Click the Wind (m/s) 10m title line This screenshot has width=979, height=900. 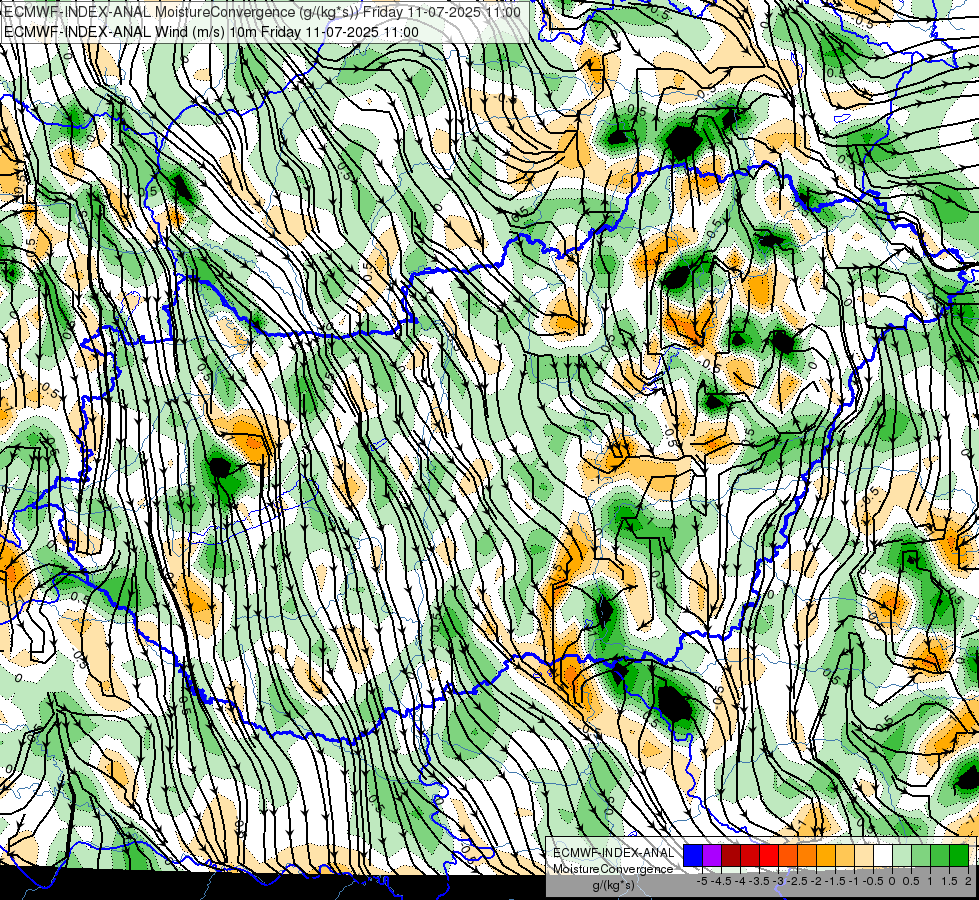pyautogui.click(x=211, y=32)
